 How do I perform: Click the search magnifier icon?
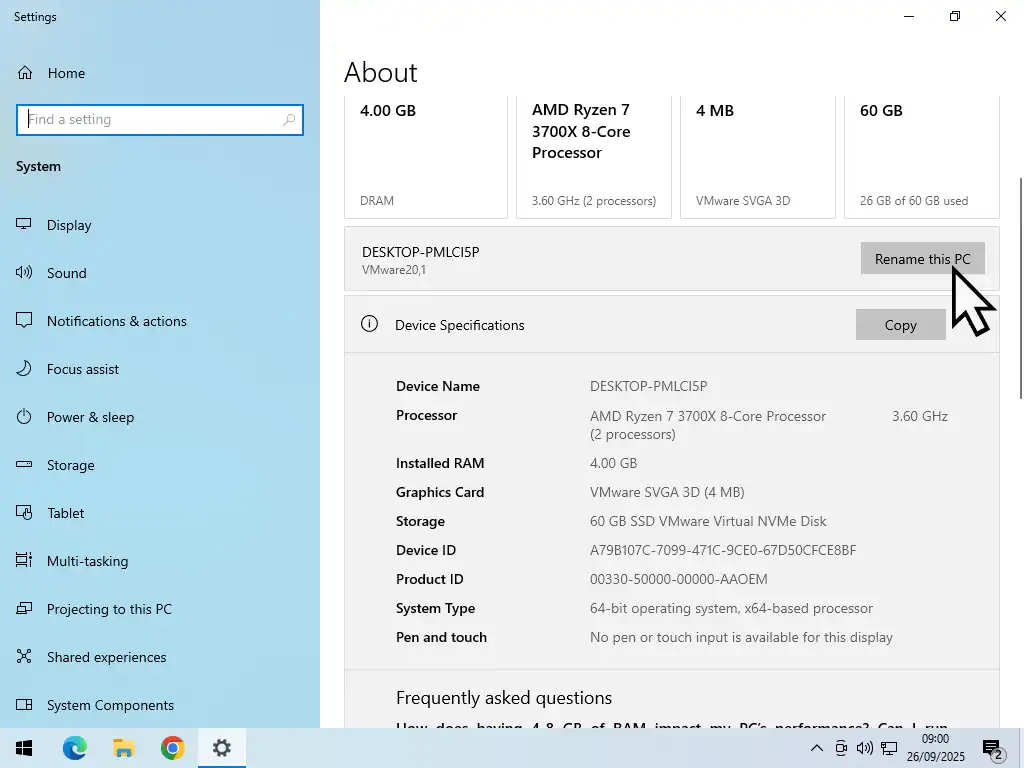coord(289,120)
